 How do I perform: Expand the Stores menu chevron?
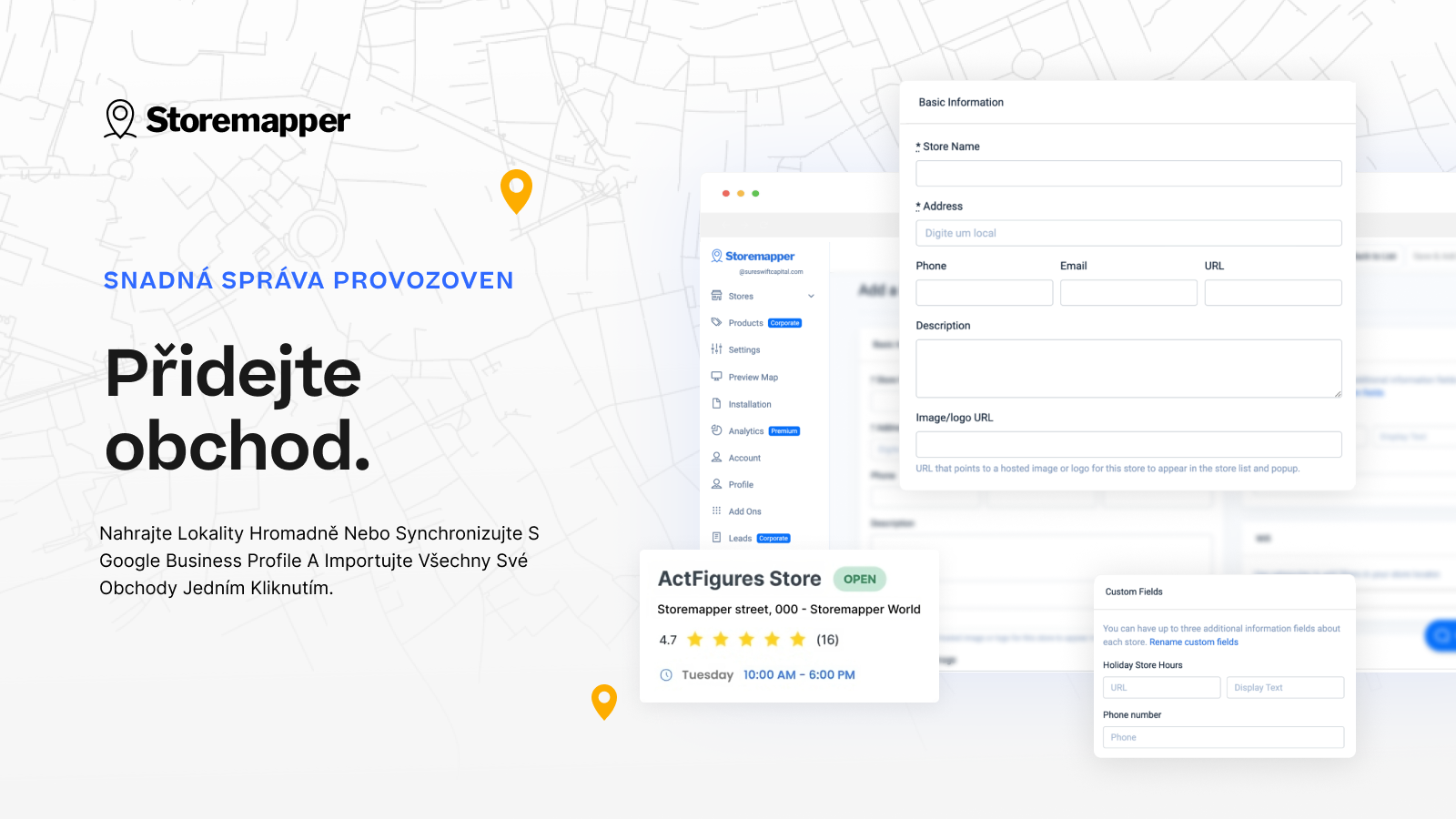[811, 296]
